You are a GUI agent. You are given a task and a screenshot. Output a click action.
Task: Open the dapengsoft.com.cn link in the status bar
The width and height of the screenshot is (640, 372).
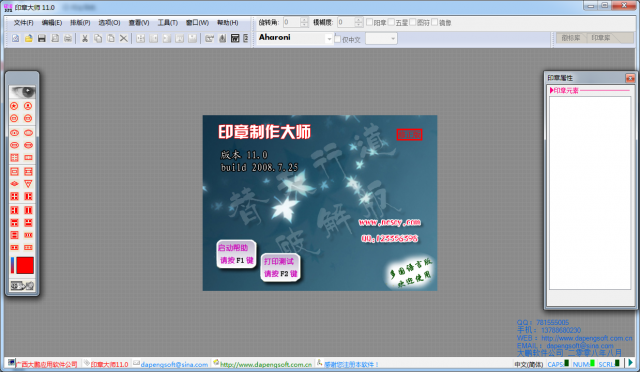pos(266,364)
